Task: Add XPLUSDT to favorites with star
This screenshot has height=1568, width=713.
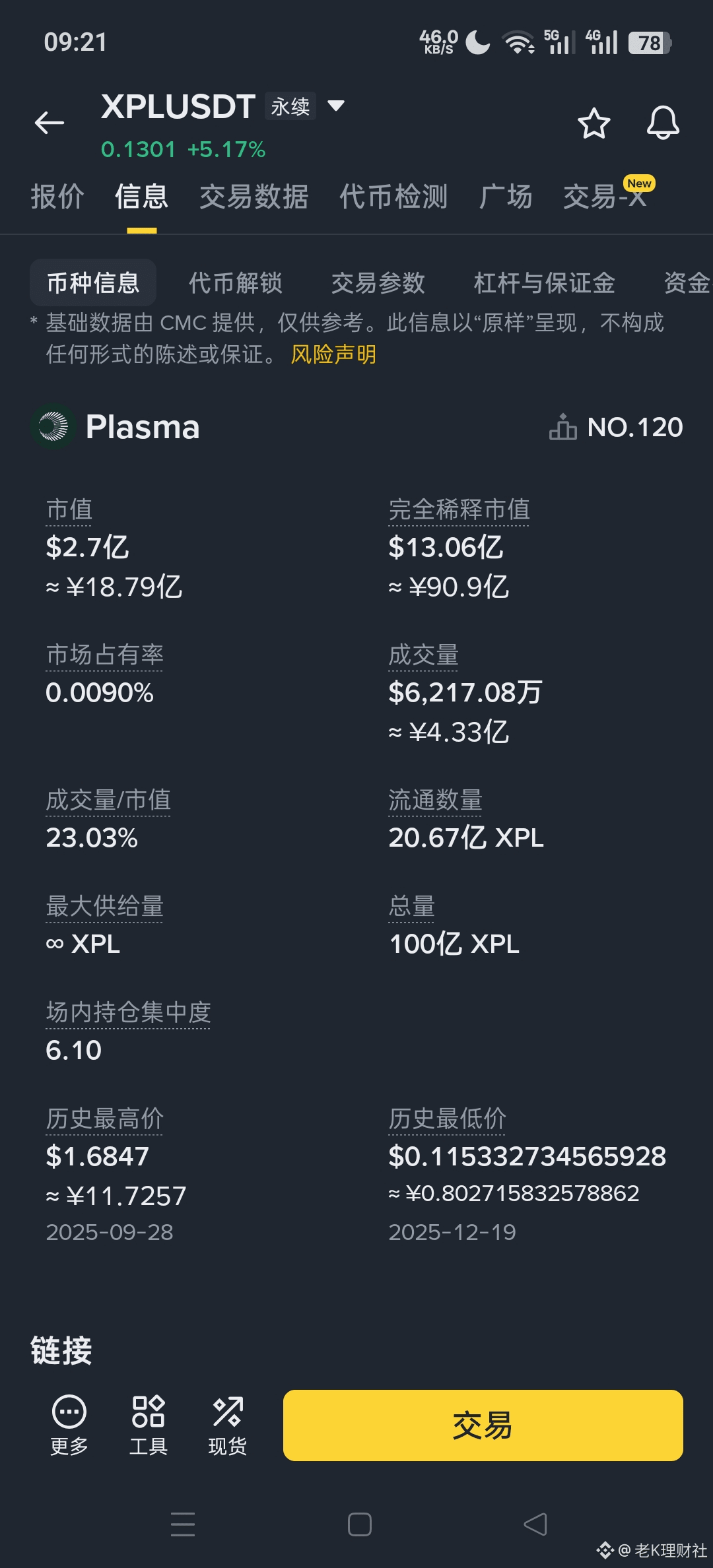Action: (594, 123)
